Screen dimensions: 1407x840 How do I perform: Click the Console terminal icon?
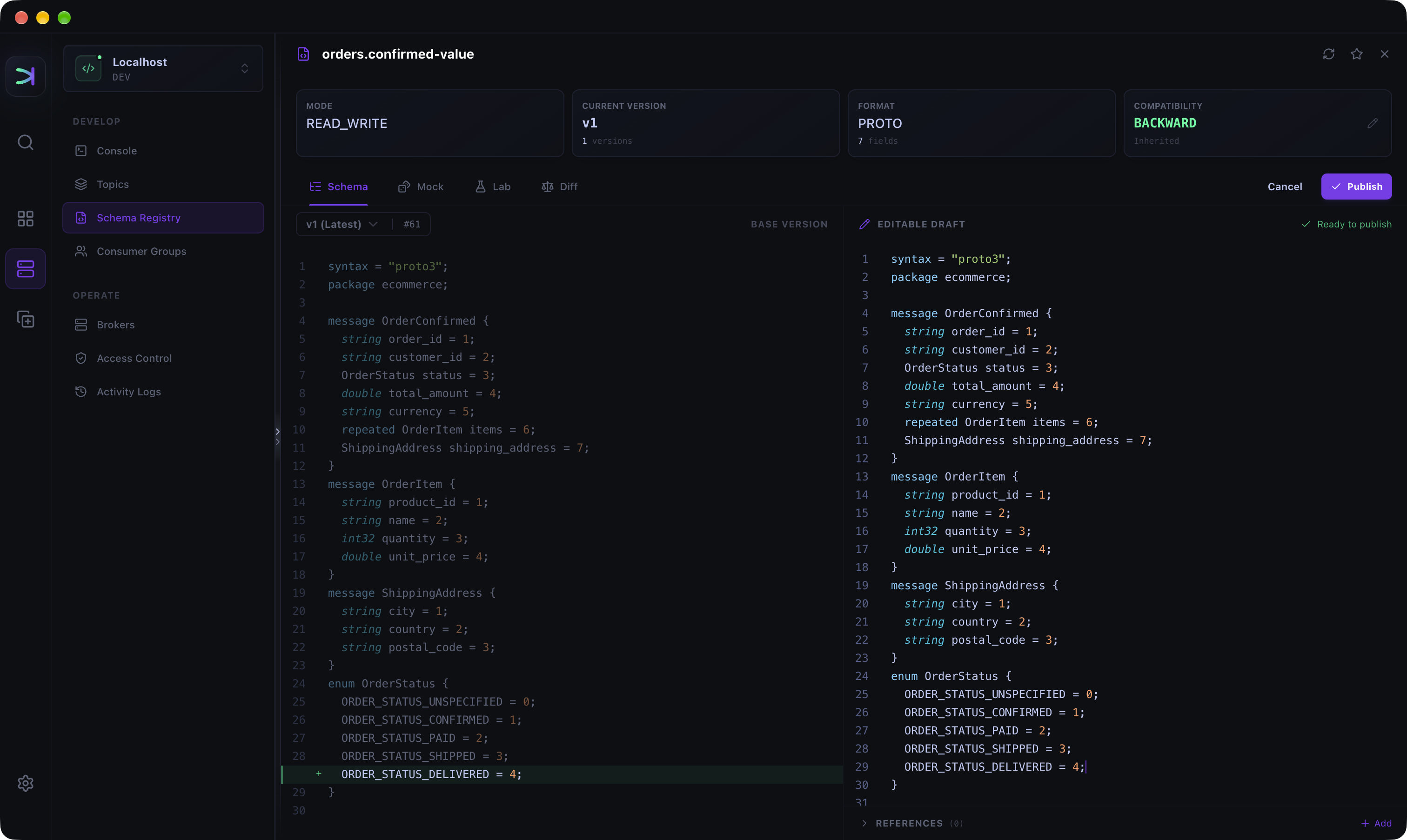[81, 151]
